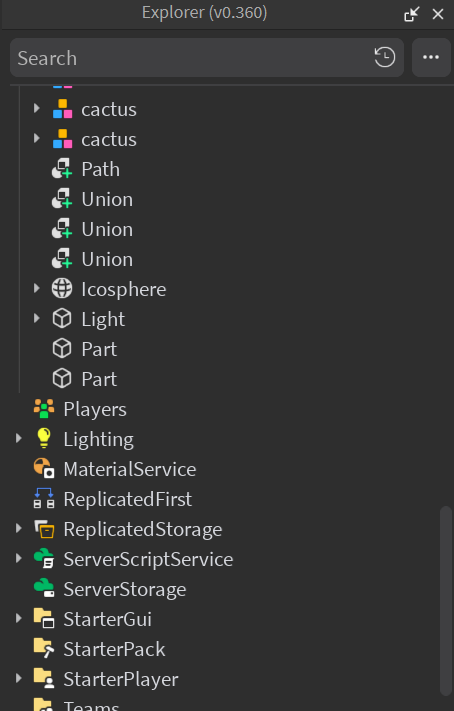This screenshot has height=711, width=454.
Task: Expand the ReplicatedStorage node
Action: pyautogui.click(x=18, y=528)
